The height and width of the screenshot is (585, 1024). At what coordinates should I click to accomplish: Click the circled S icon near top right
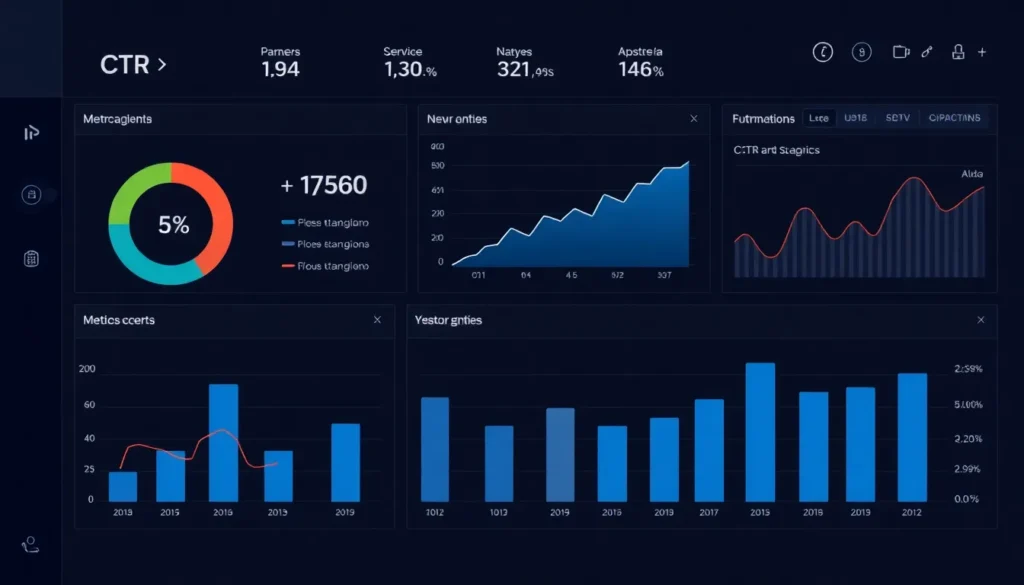tap(862, 52)
